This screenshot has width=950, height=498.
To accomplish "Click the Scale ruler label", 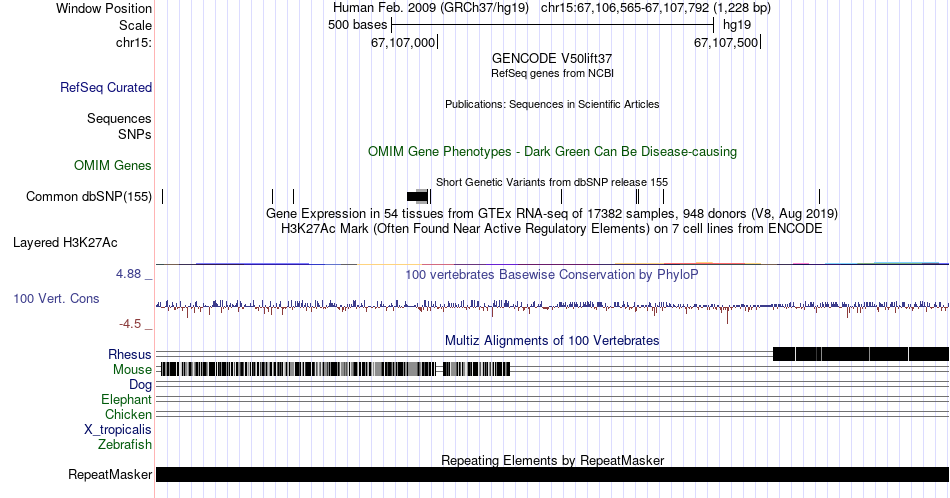I will click(135, 25).
